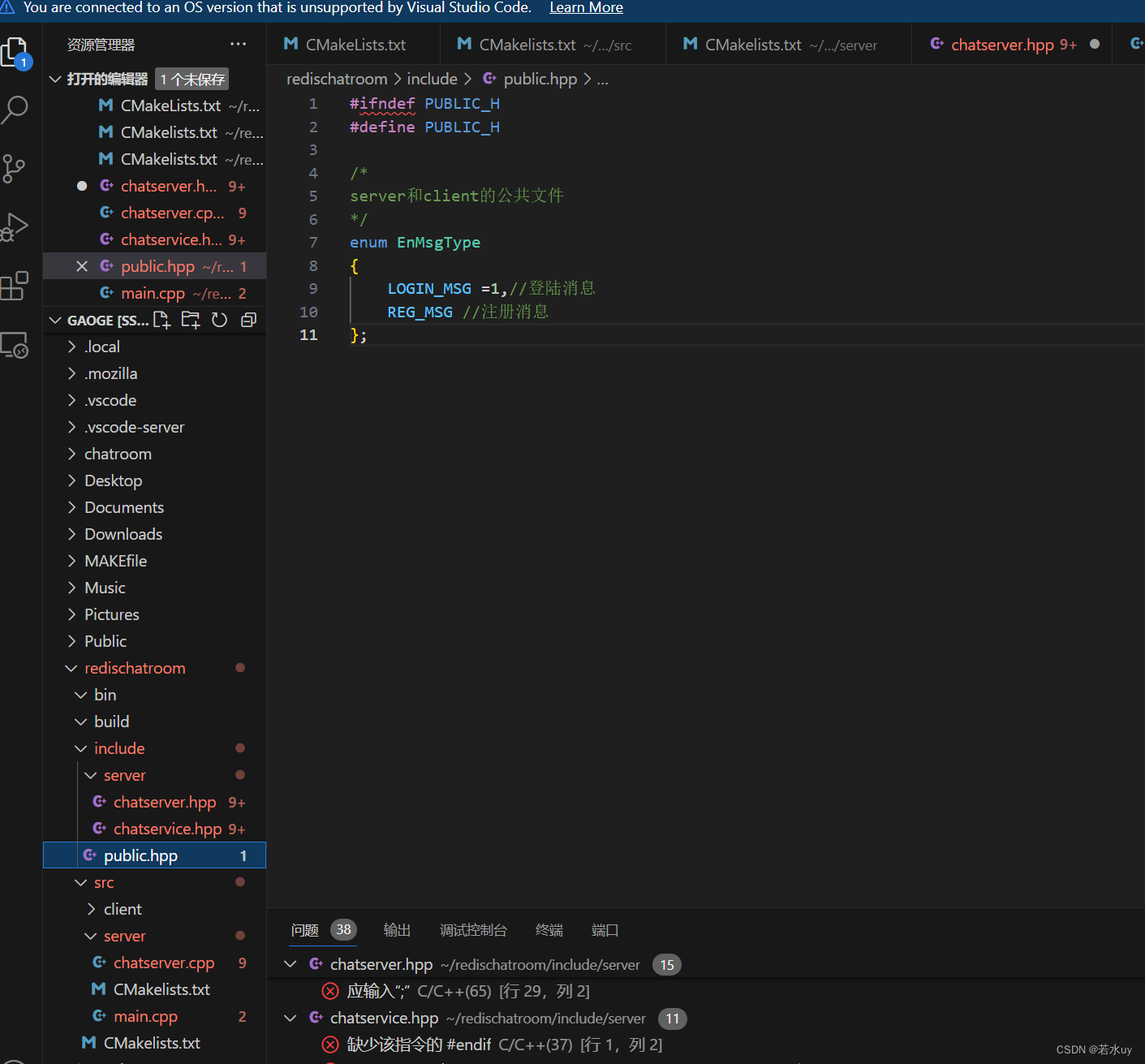Click error icon for missing #endif problem
The height and width of the screenshot is (1064, 1145).
pos(330,1045)
